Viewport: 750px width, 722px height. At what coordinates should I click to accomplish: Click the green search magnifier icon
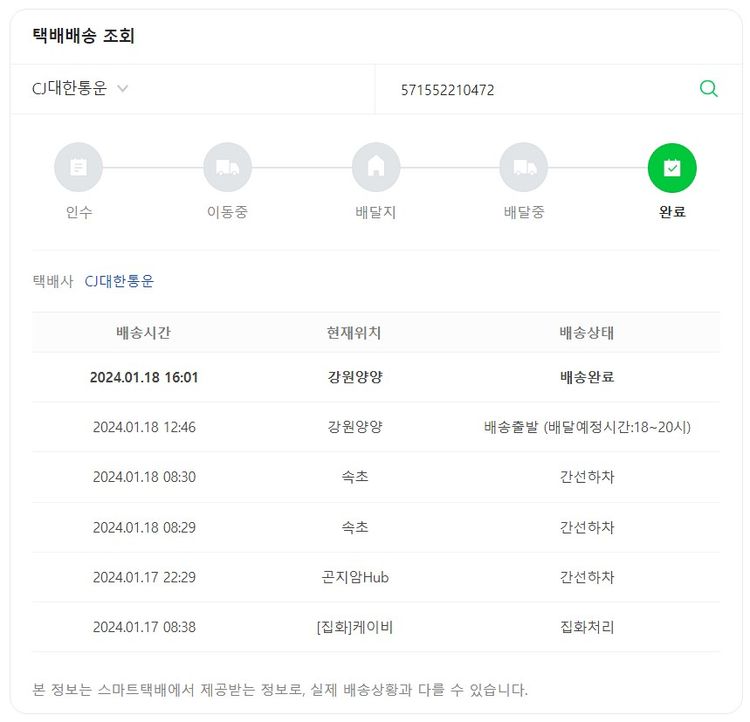(708, 89)
